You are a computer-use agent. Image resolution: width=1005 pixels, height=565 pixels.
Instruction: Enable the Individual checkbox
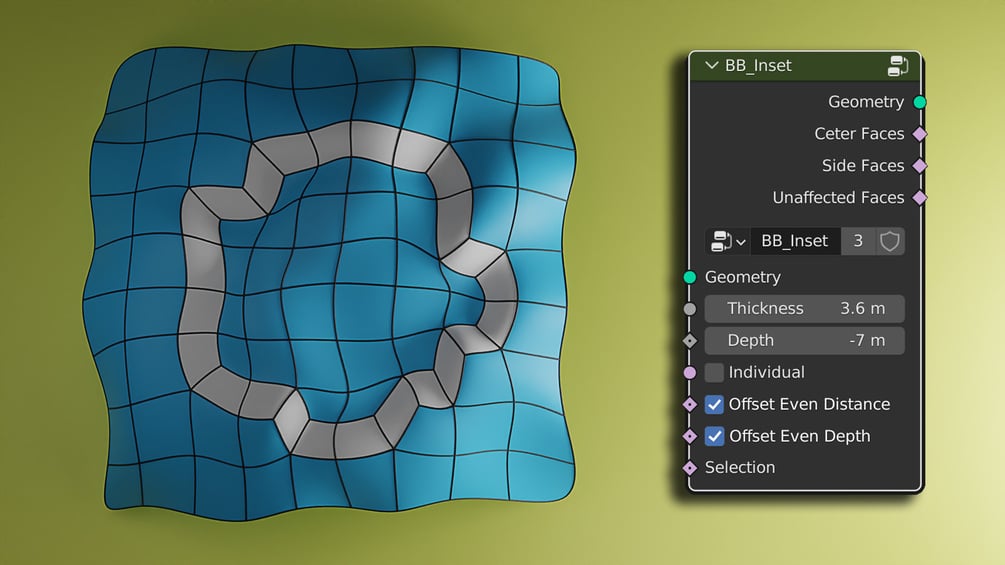coord(714,372)
